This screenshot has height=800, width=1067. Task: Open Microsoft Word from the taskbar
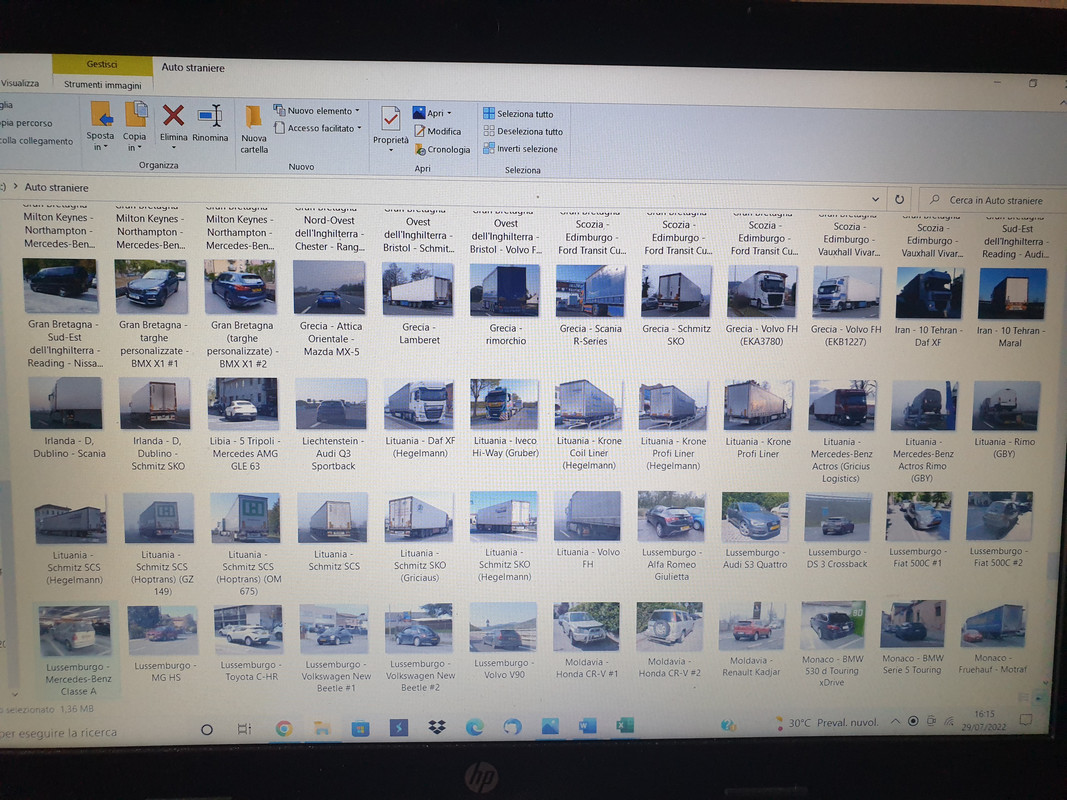coord(587,726)
